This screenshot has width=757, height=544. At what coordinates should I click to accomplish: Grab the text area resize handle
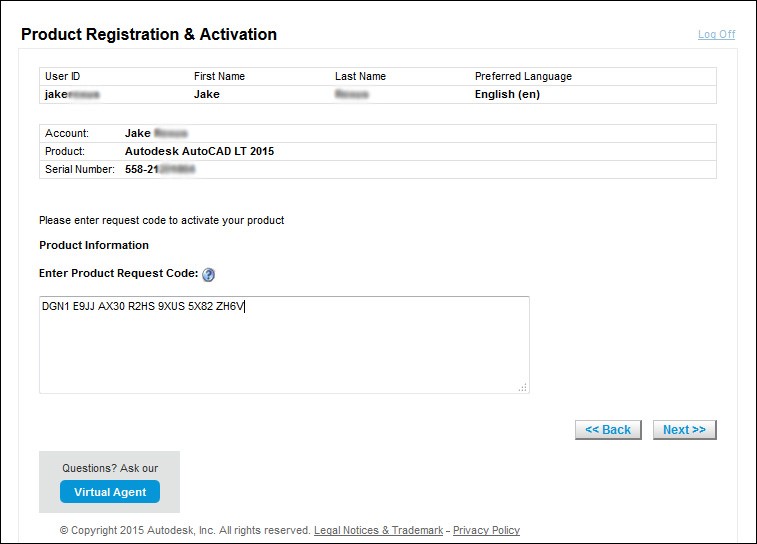coord(523,388)
